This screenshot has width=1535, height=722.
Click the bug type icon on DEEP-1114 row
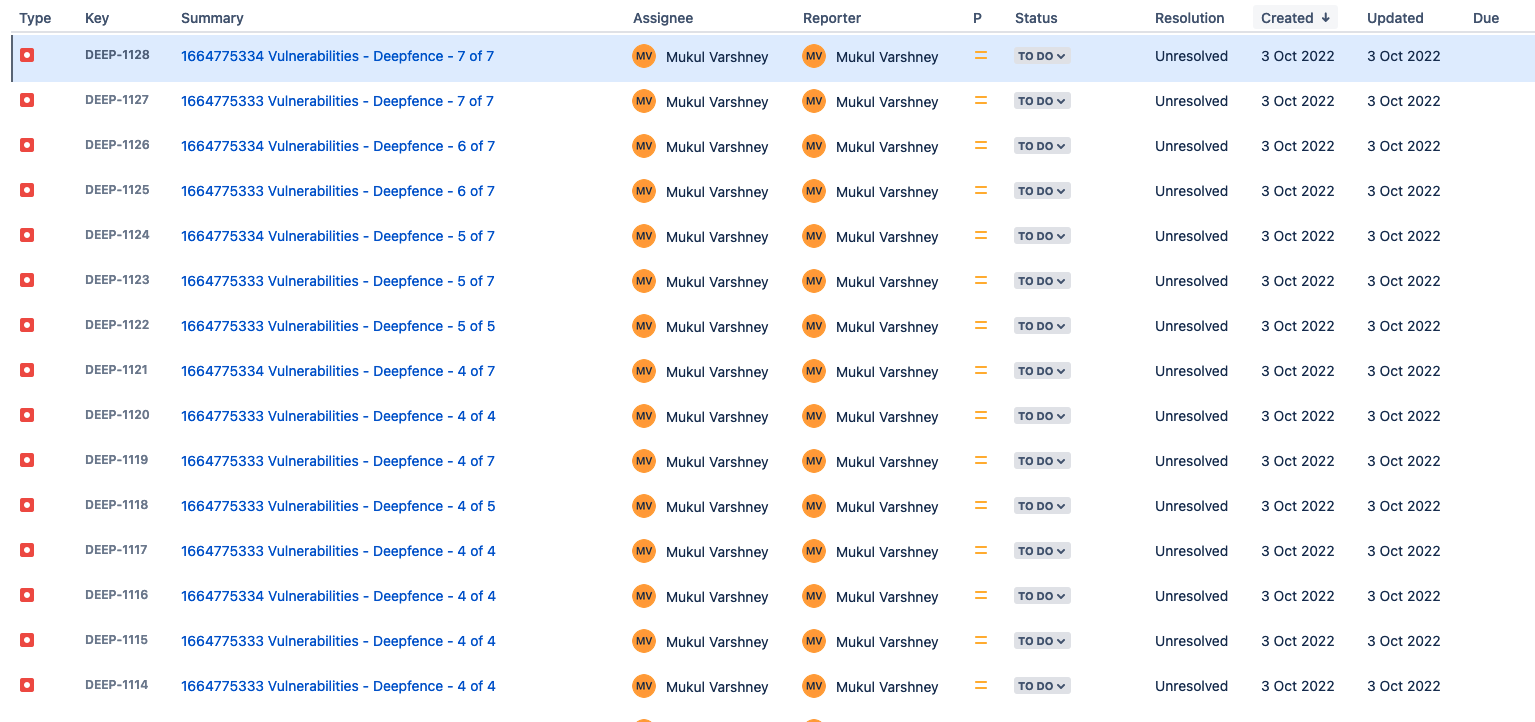(x=27, y=686)
